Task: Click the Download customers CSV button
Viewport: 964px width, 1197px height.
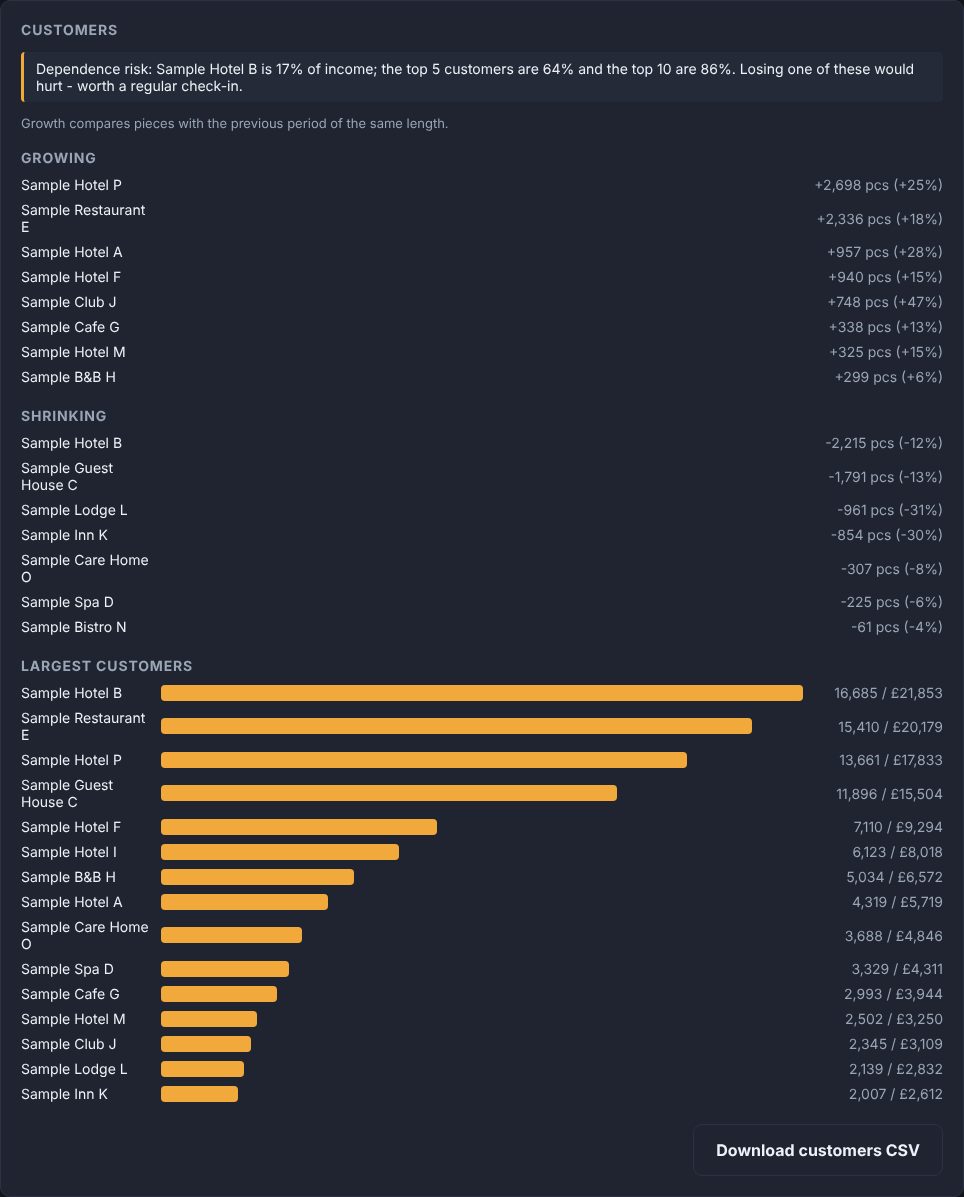Action: click(817, 1150)
